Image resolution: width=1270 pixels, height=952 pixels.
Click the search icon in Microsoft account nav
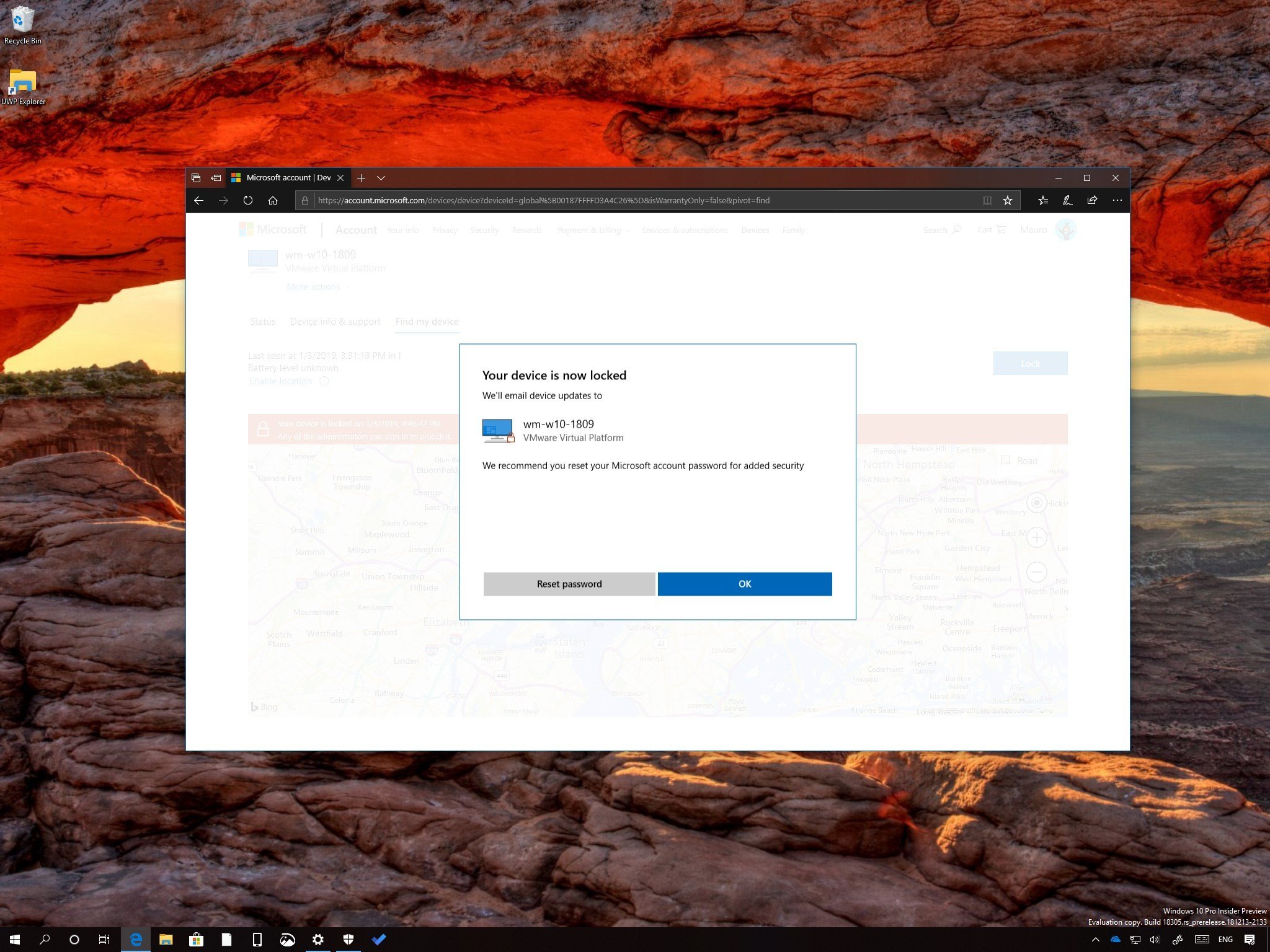click(x=958, y=230)
